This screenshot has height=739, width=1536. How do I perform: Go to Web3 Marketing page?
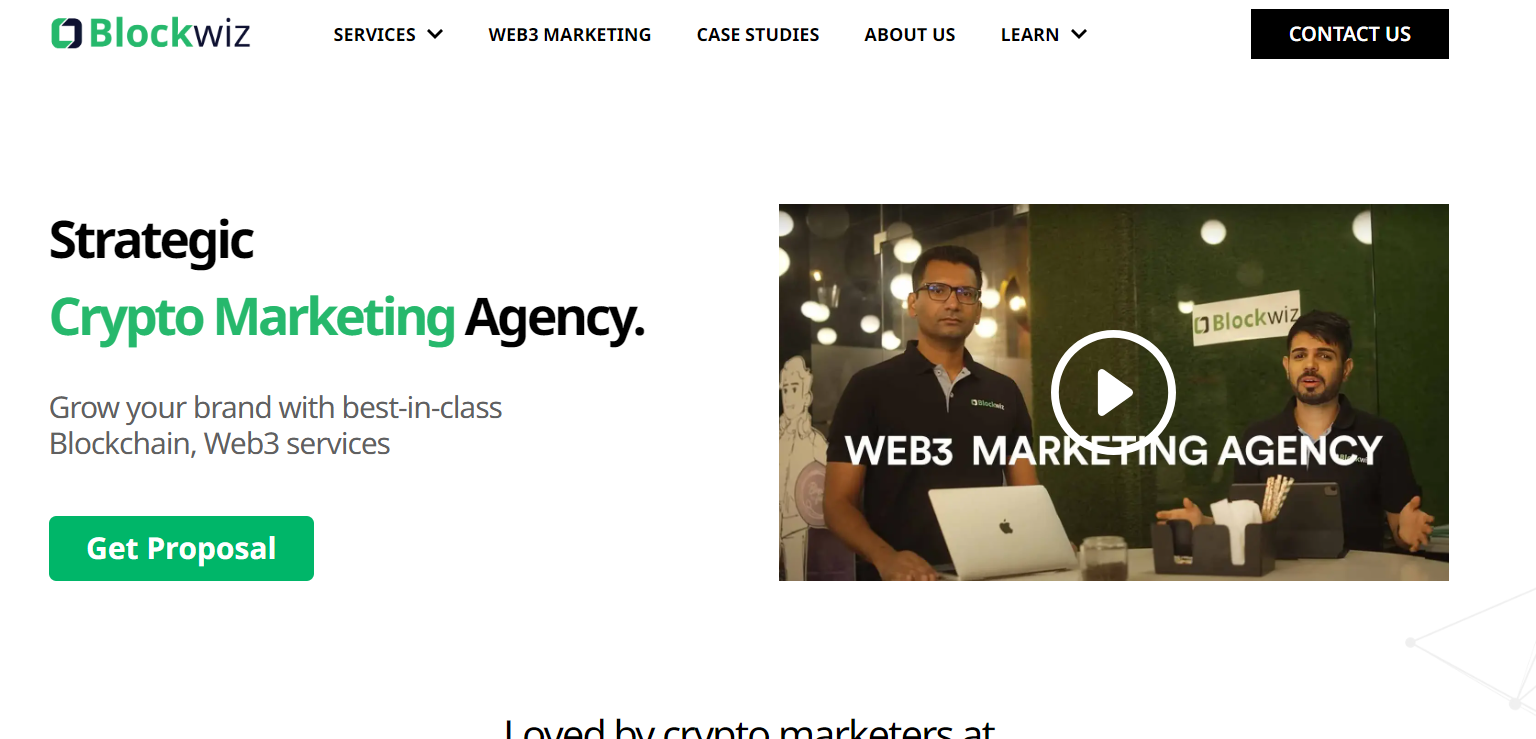pos(570,35)
